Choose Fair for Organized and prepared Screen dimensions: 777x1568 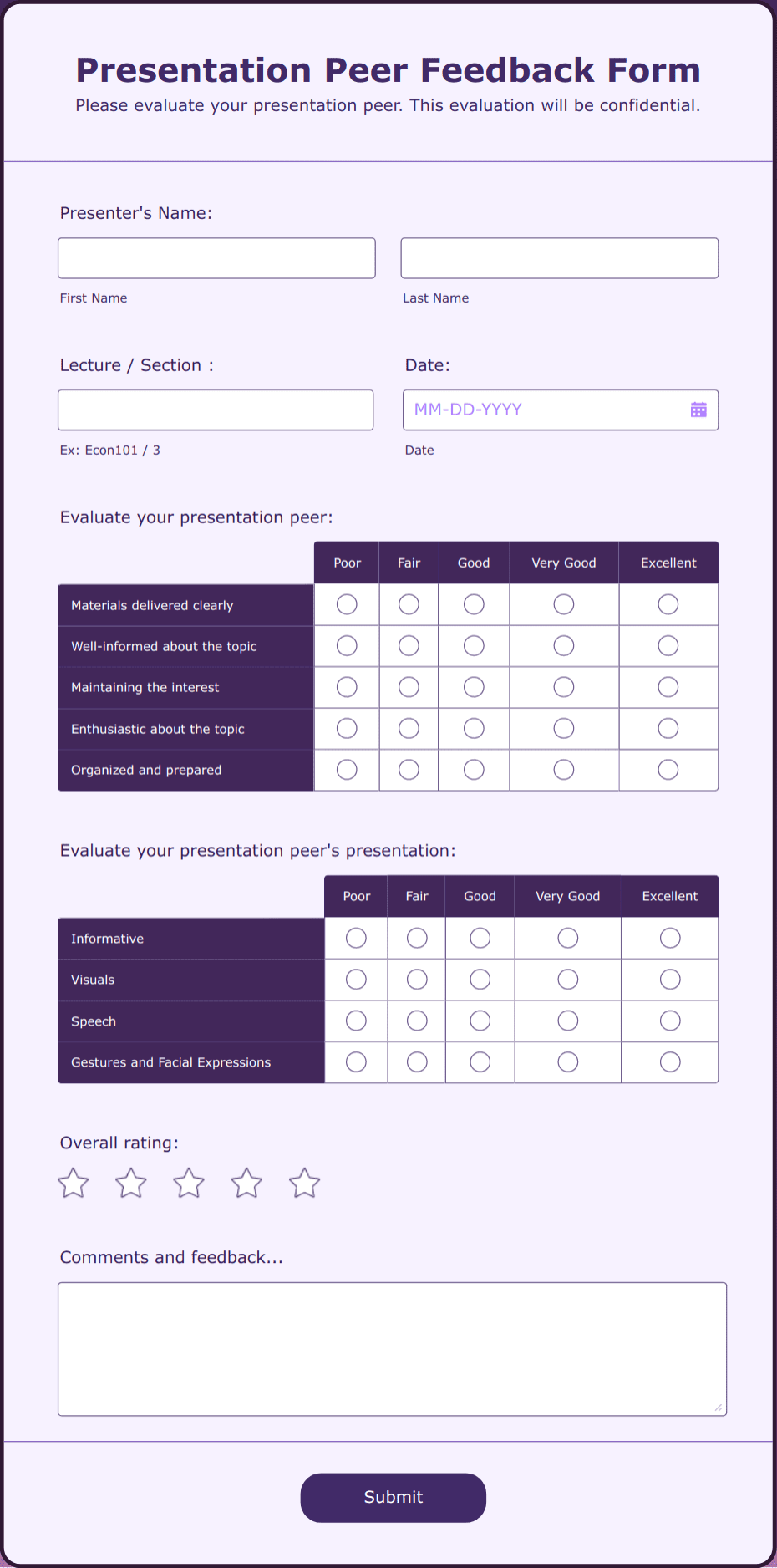tap(409, 769)
